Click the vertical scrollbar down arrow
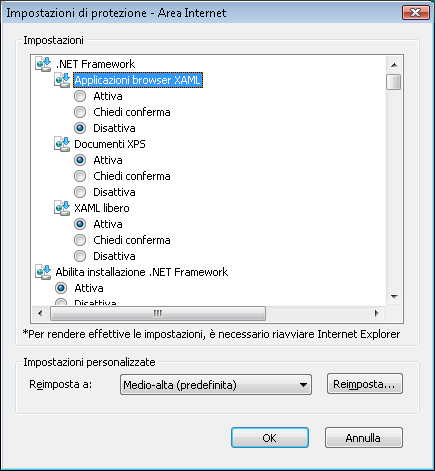The width and height of the screenshot is (435, 471). pos(394,297)
